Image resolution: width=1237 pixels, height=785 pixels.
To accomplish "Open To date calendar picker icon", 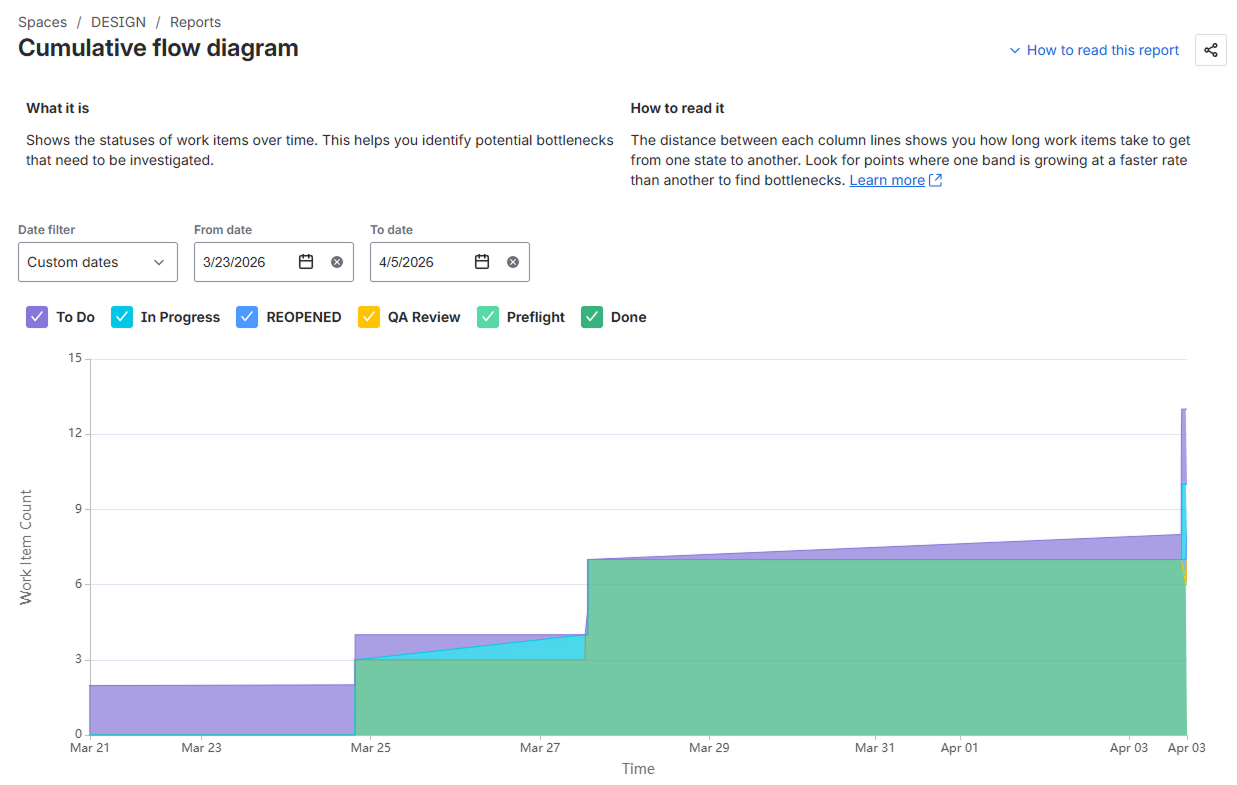I will tap(482, 262).
